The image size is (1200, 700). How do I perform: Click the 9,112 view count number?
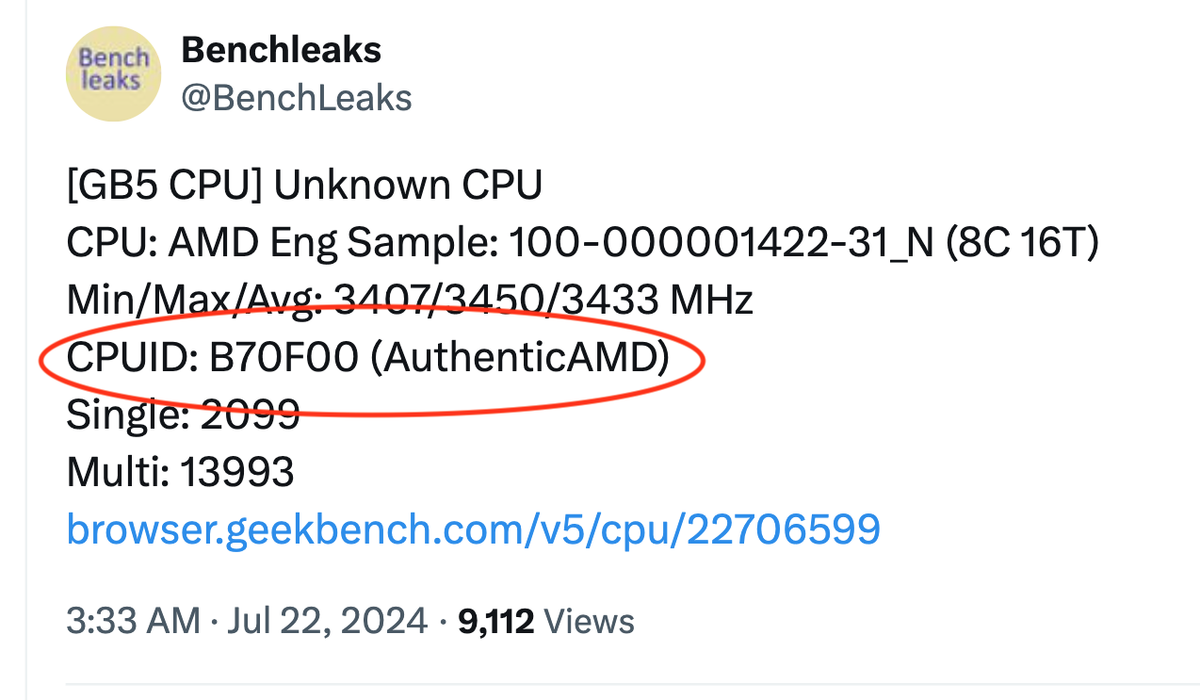496,621
